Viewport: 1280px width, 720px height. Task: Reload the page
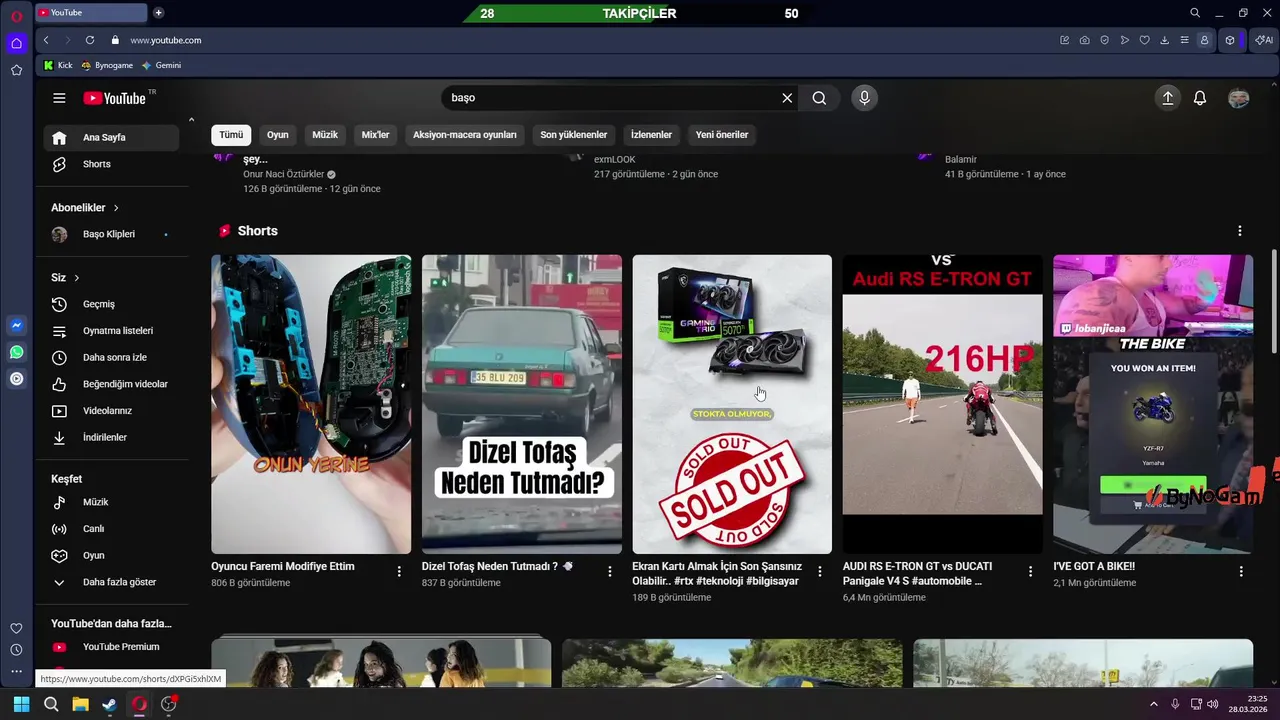pos(90,40)
